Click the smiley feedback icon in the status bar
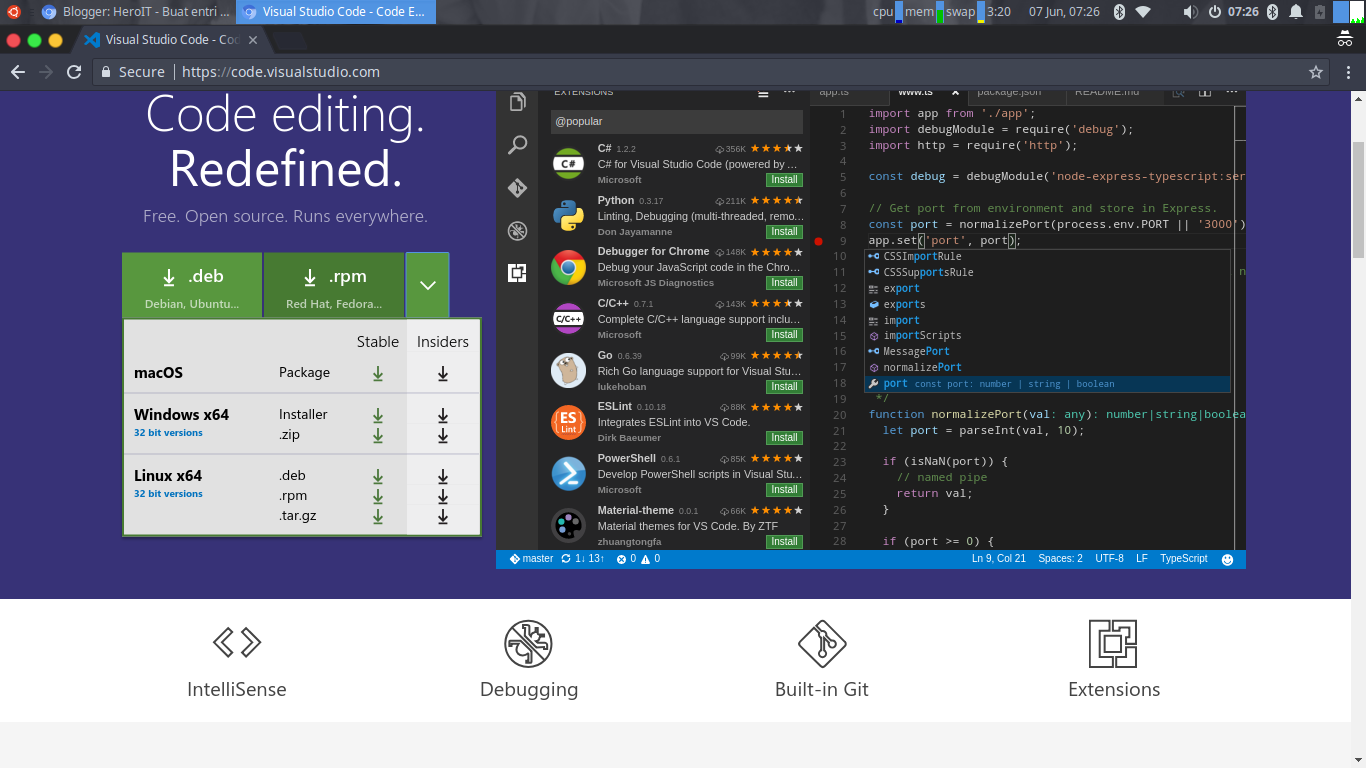 pyautogui.click(x=1227, y=559)
